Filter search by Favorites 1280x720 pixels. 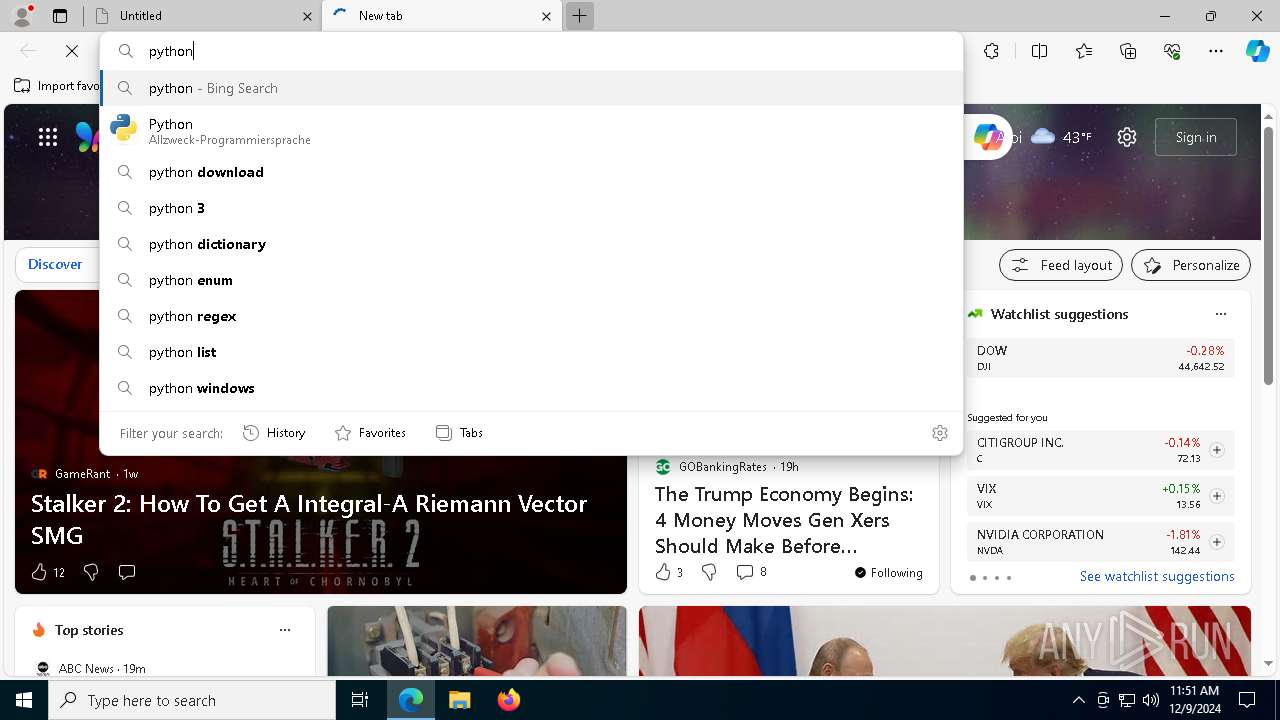[370, 433]
